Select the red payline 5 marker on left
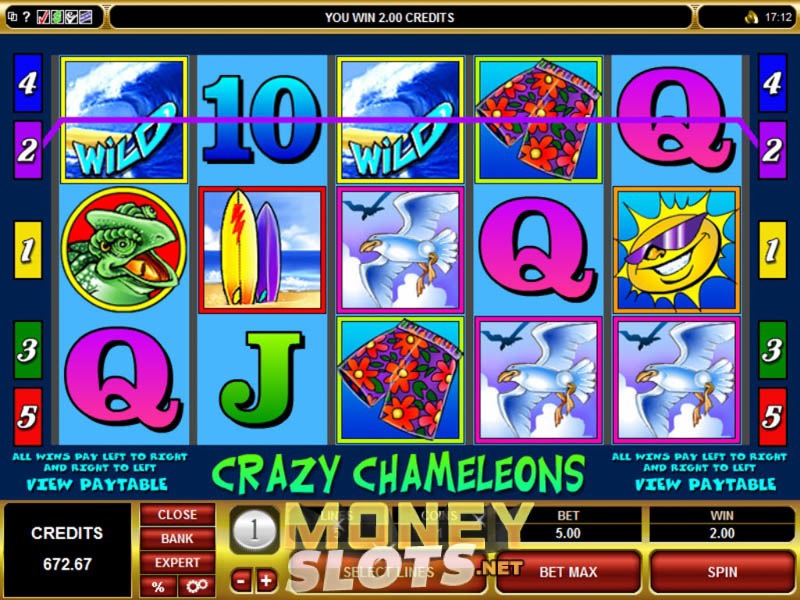 click(28, 416)
